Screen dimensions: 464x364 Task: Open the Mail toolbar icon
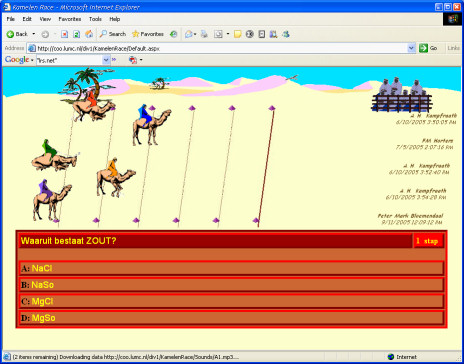(189, 34)
